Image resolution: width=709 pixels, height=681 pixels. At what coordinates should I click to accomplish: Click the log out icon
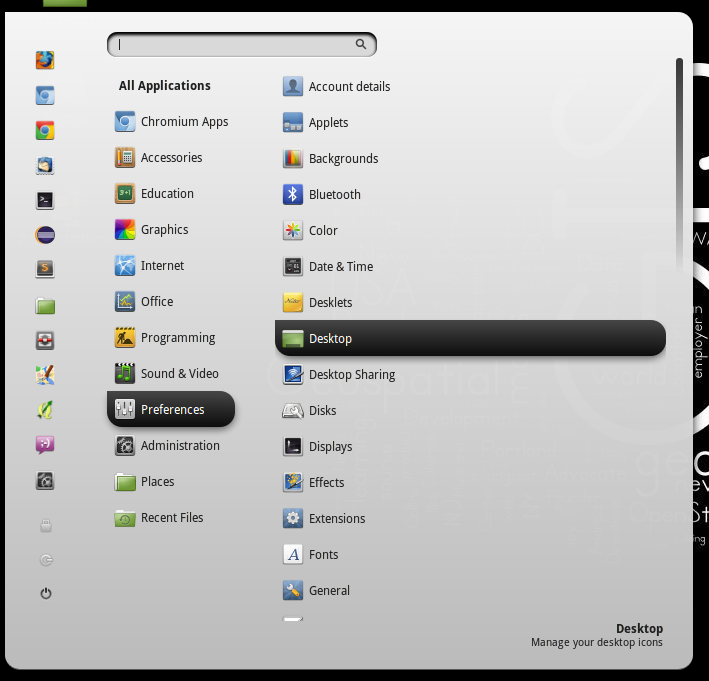pyautogui.click(x=46, y=560)
